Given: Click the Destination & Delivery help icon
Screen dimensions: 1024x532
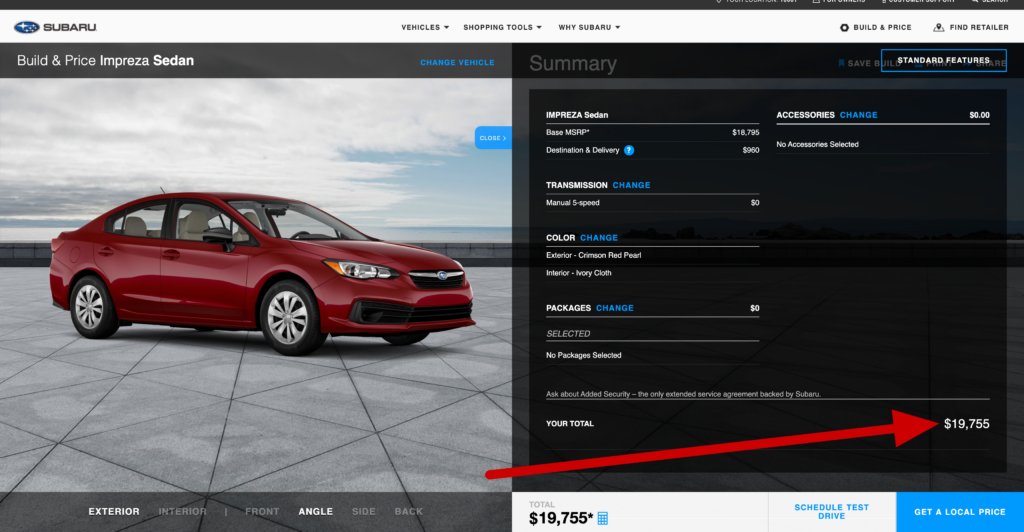Looking at the screenshot, I should tap(629, 150).
